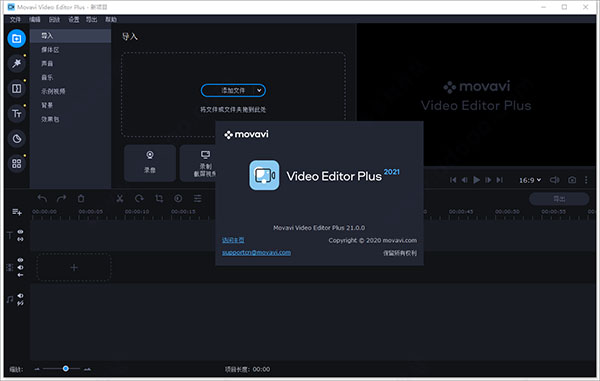Mute the audio track speaker icon

[20, 296]
